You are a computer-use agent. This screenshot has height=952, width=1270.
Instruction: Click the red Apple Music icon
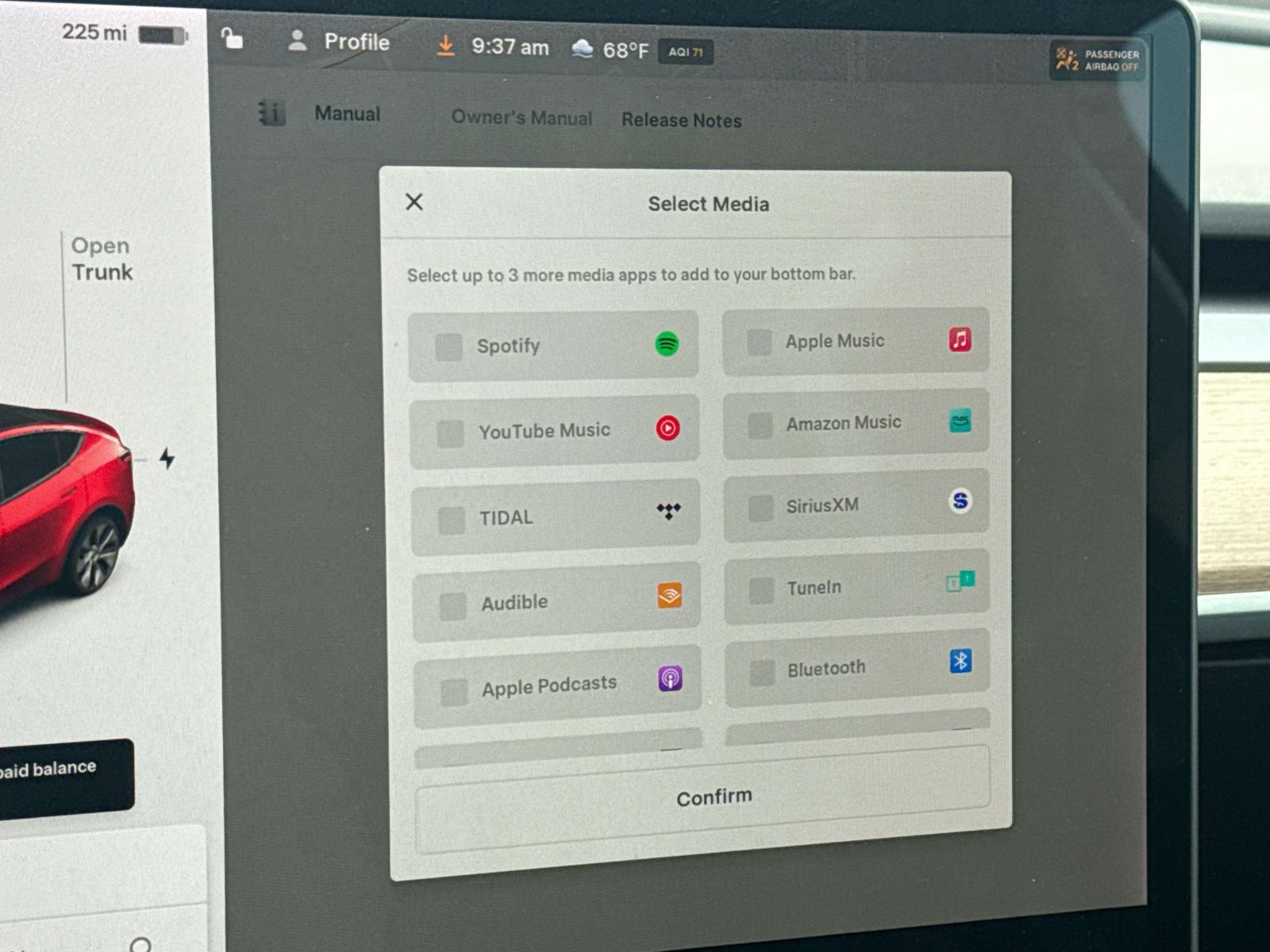tap(960, 340)
